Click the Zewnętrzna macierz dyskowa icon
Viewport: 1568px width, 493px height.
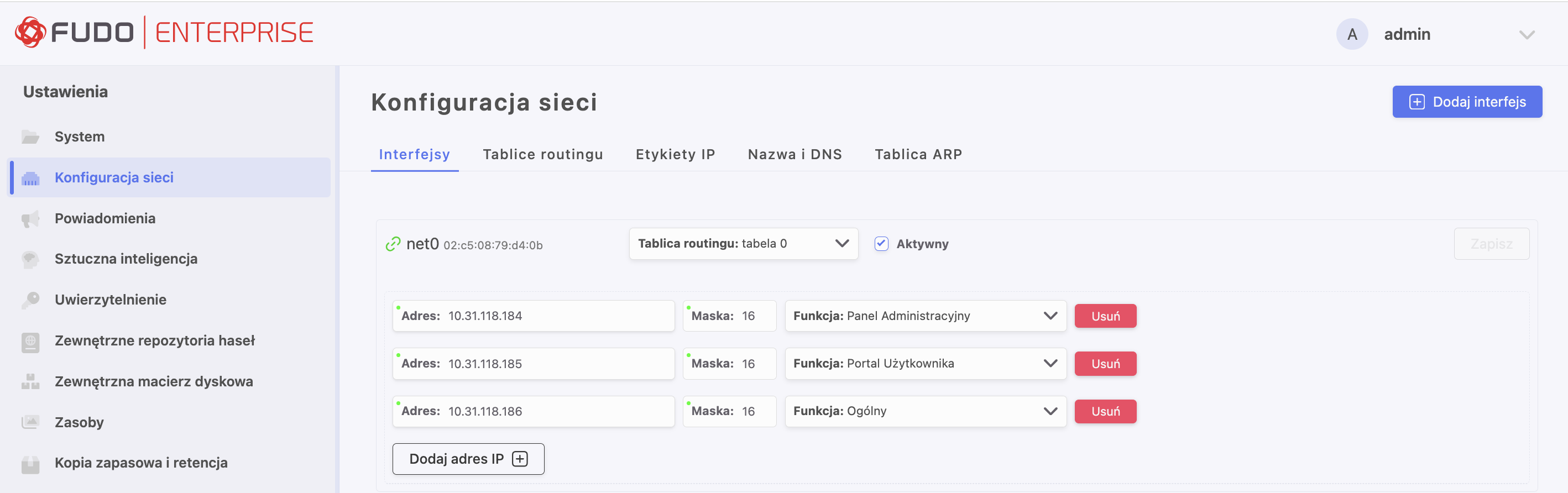pyautogui.click(x=30, y=381)
